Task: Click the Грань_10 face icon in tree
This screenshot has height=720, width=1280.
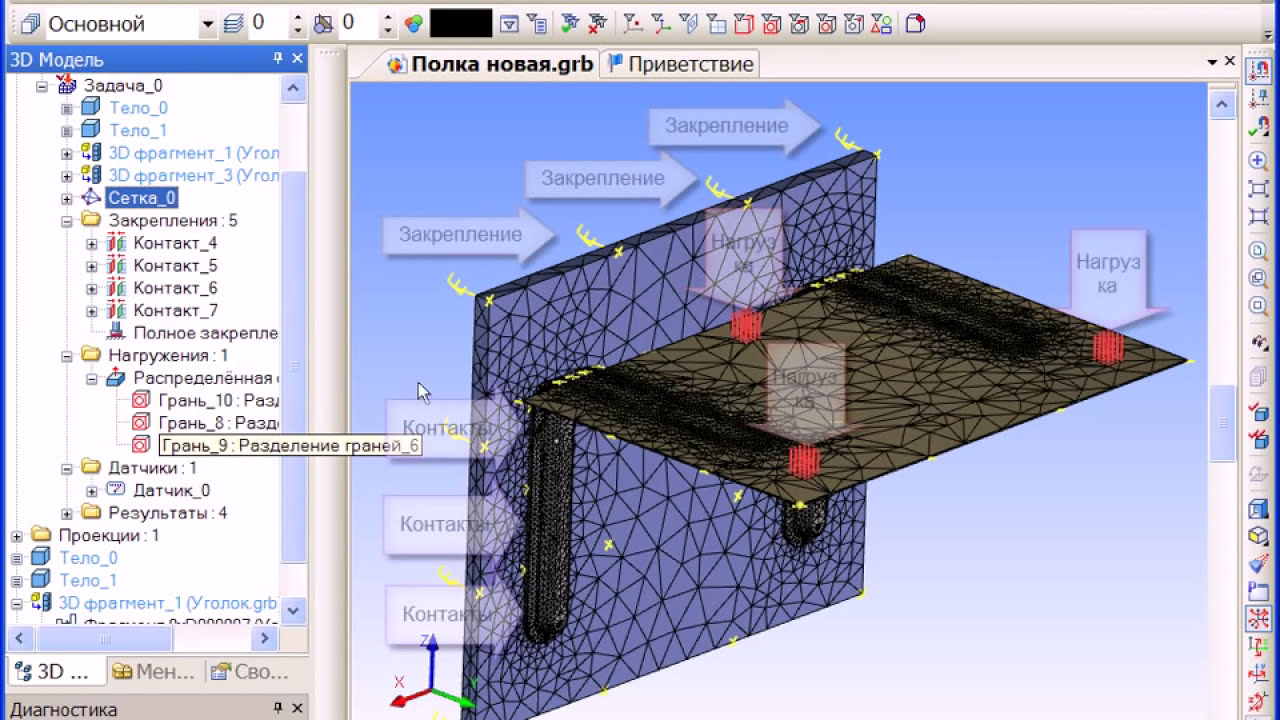Action: [x=141, y=400]
